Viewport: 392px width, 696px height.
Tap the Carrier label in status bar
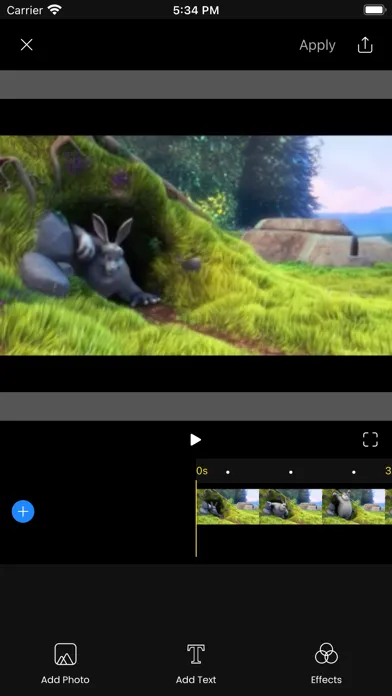click(25, 10)
